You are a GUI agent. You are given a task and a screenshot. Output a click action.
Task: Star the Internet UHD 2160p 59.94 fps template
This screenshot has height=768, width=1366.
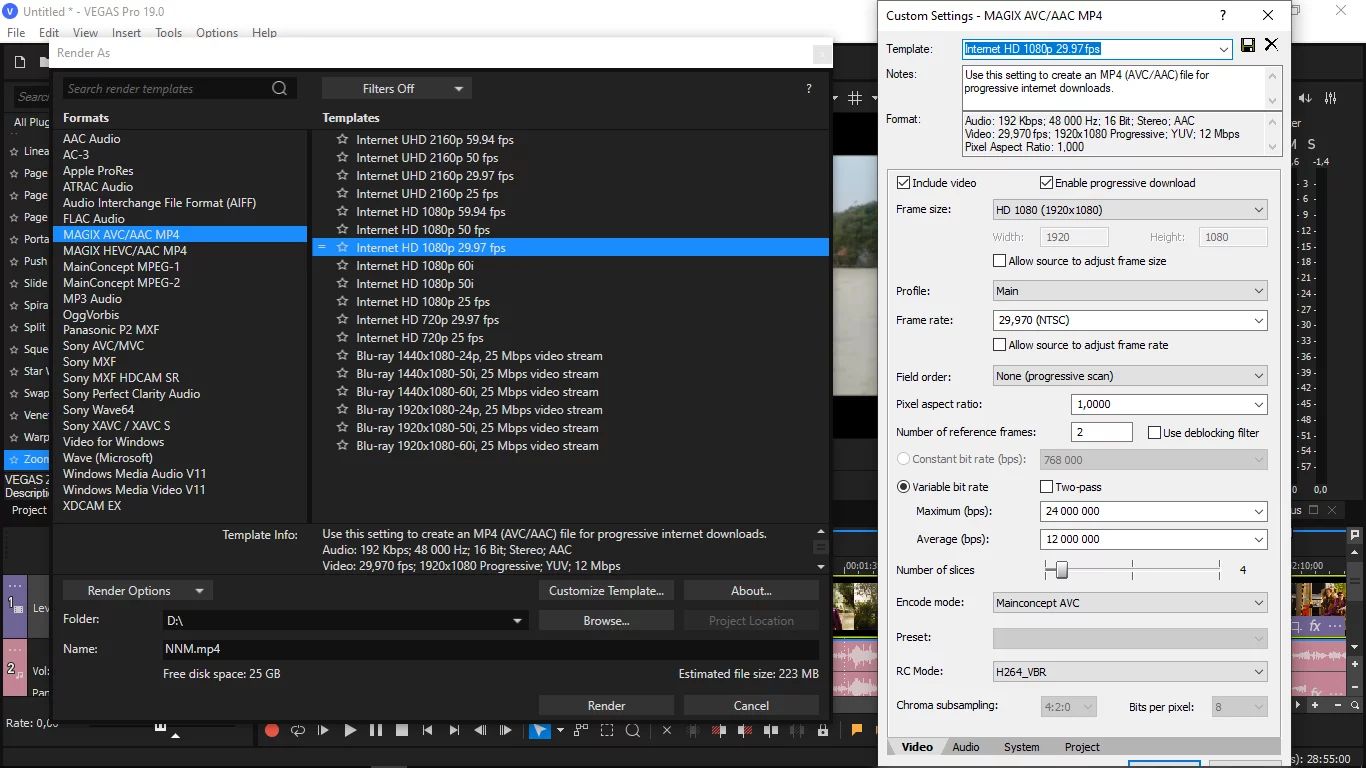click(342, 140)
